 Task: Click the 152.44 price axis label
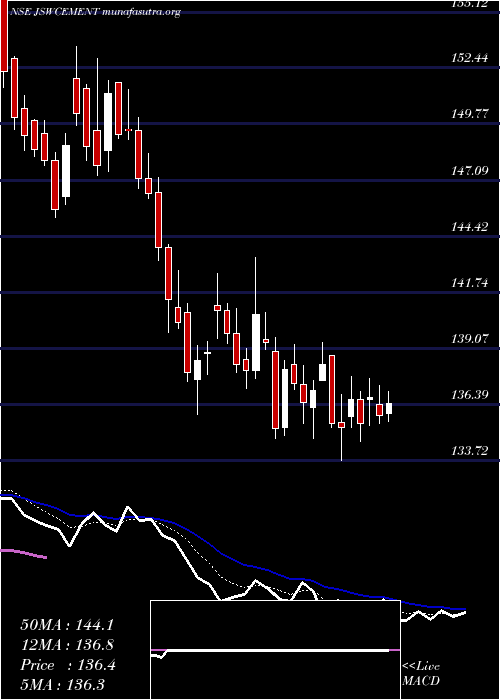tap(468, 58)
